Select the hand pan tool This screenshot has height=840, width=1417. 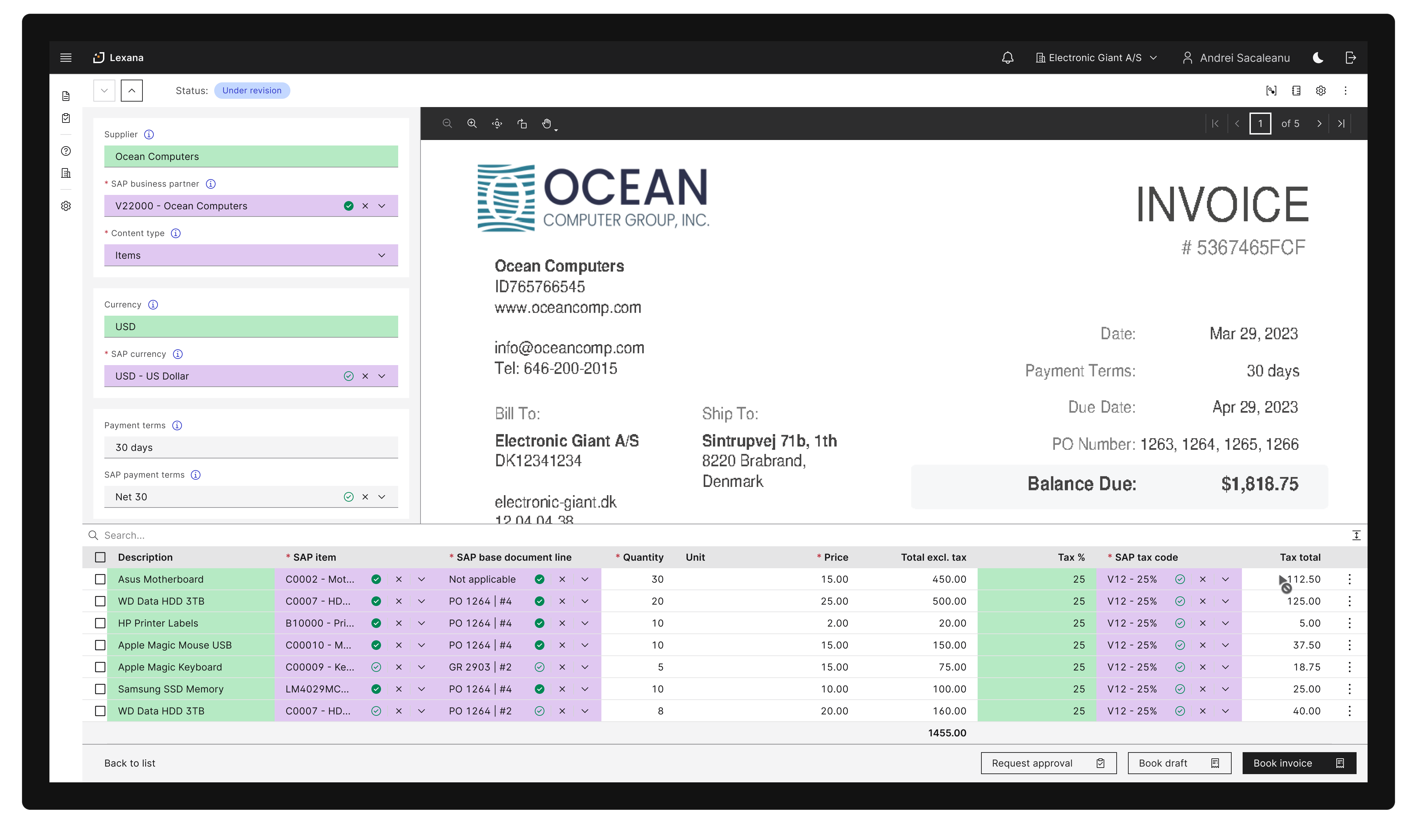[547, 124]
